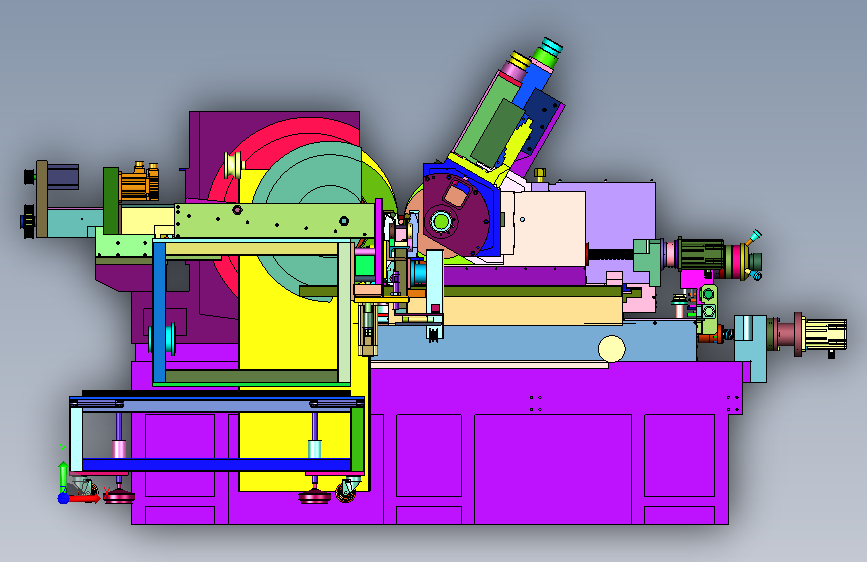Select the cyan roller on the blue frame post
The width and height of the screenshot is (867, 562).
[170, 339]
